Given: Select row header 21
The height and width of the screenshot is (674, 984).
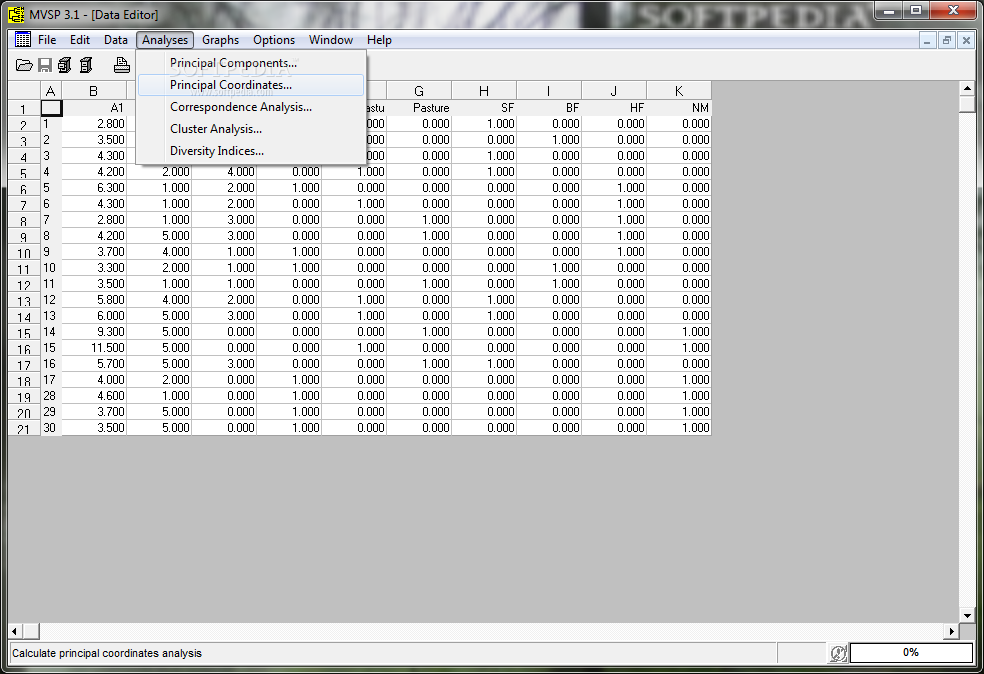Looking at the screenshot, I should (24, 429).
